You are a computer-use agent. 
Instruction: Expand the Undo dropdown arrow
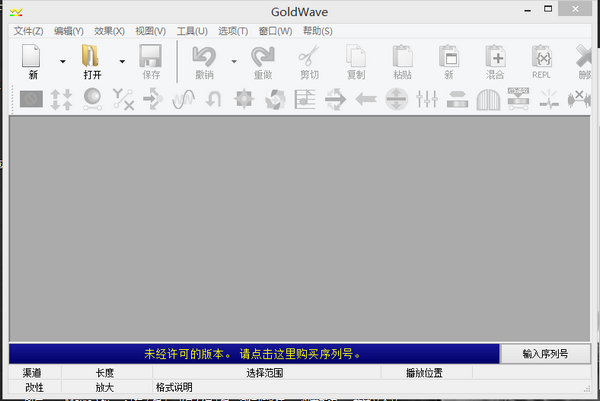pos(234,61)
